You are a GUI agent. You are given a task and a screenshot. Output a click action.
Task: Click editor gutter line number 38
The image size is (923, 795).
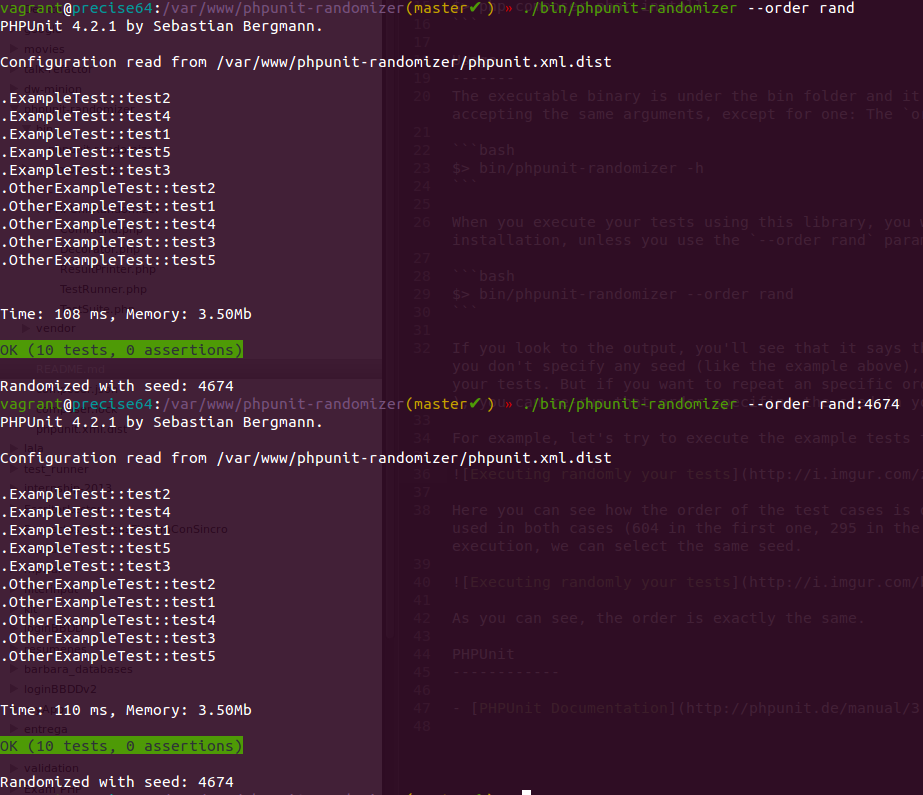tap(422, 510)
